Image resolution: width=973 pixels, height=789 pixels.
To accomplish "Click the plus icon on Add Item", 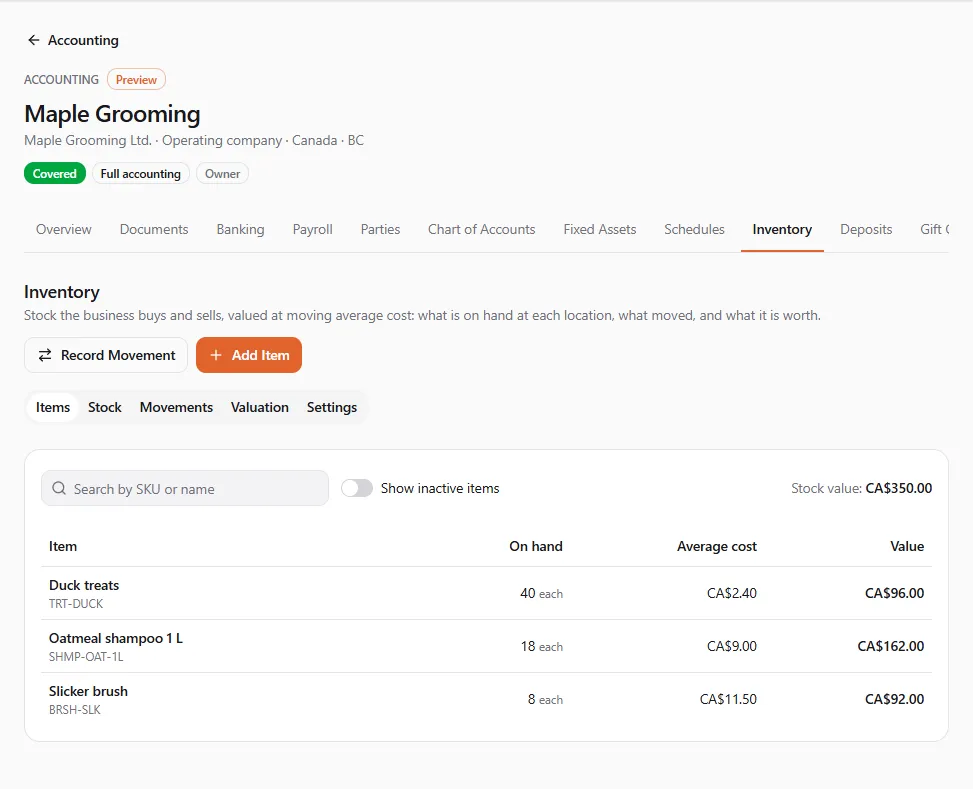I will tap(215, 355).
